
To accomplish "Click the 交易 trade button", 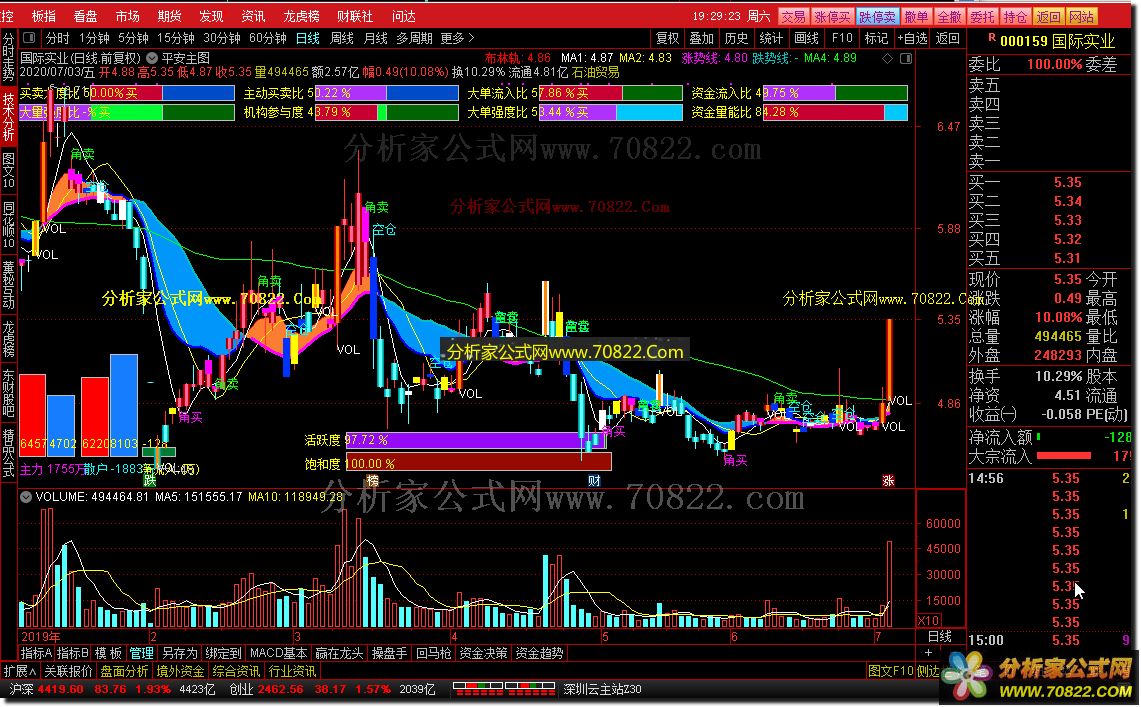I will click(x=793, y=17).
